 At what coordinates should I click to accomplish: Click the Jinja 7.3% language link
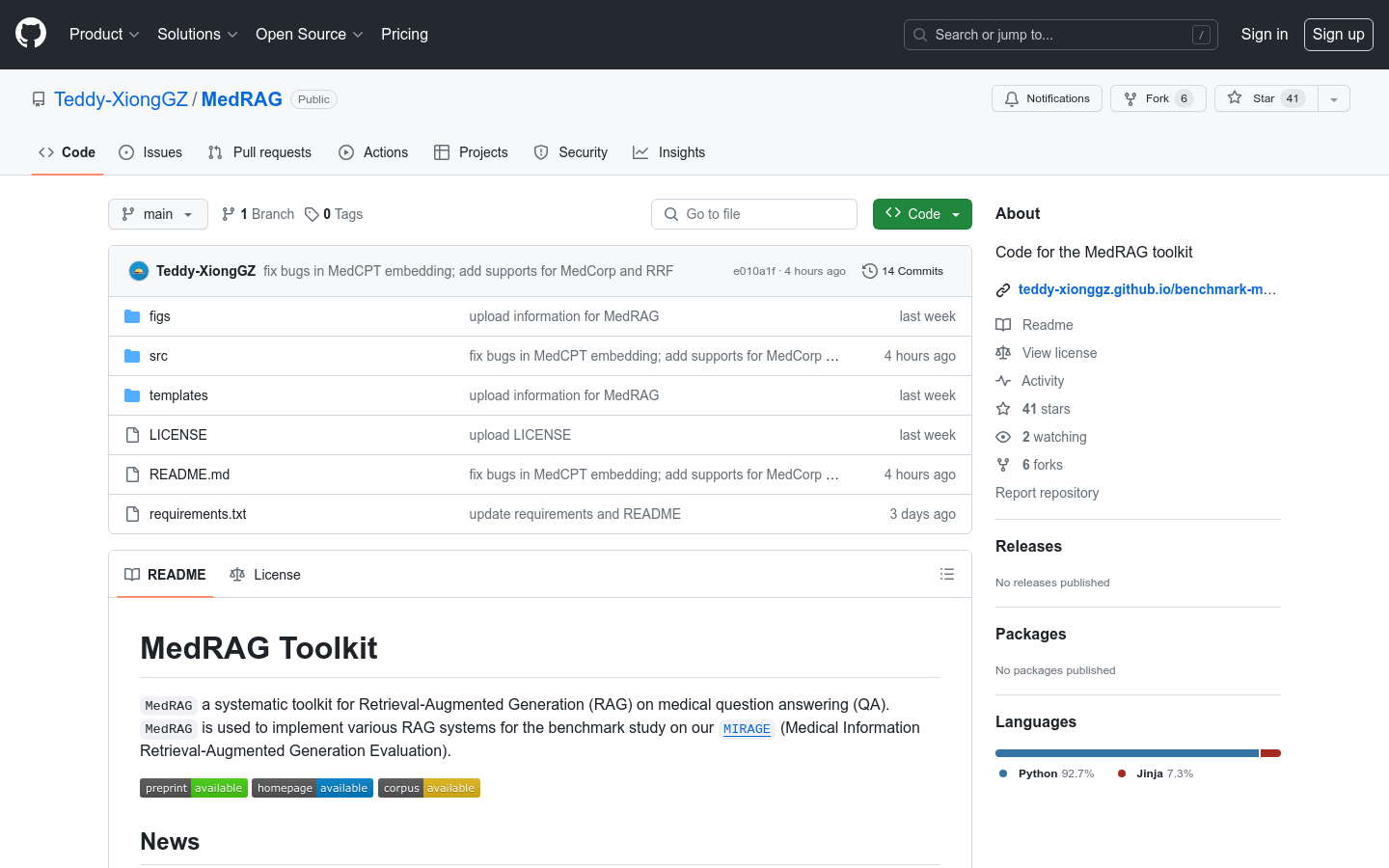click(1155, 773)
